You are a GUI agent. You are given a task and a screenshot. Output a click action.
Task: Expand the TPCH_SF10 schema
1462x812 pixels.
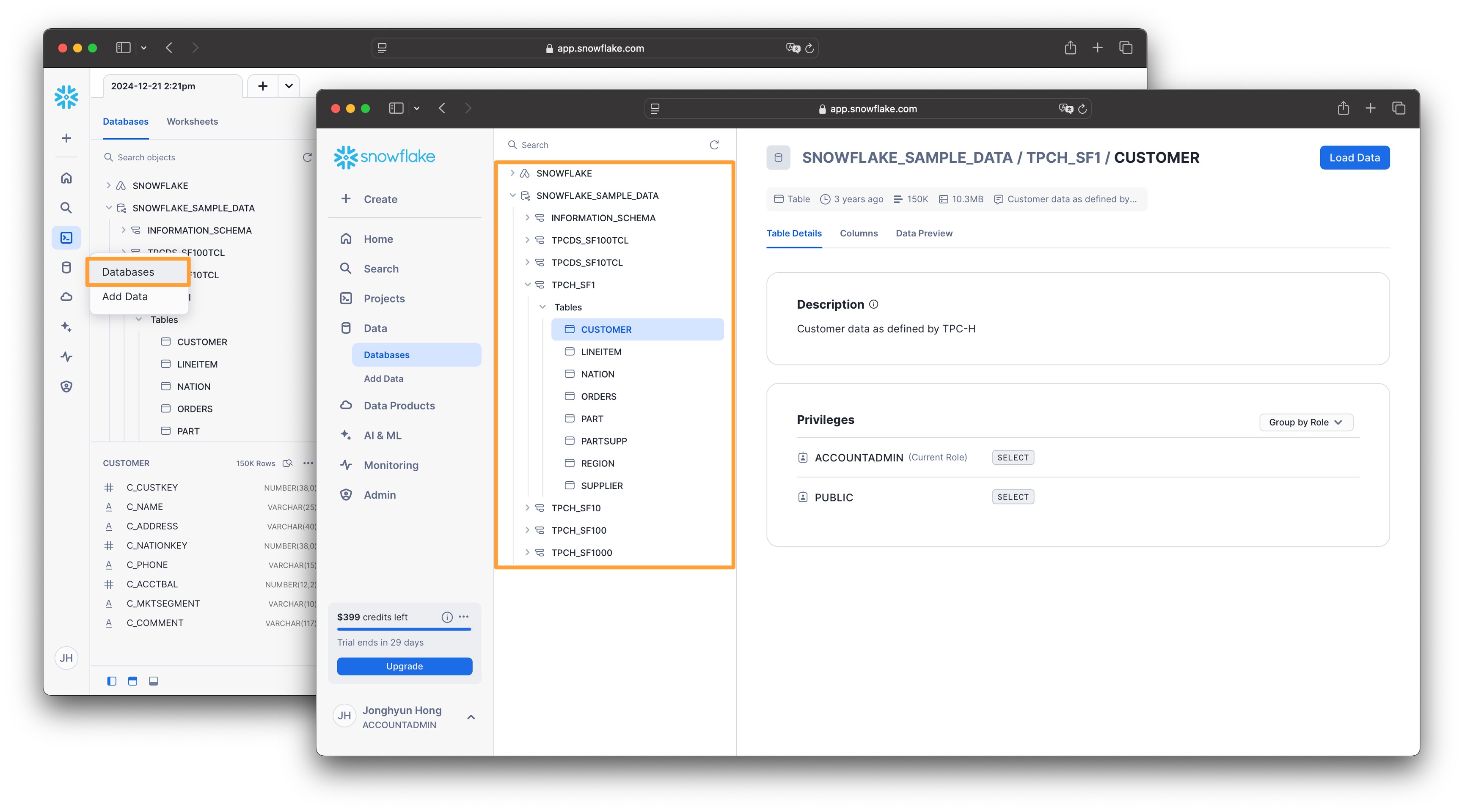pos(527,508)
